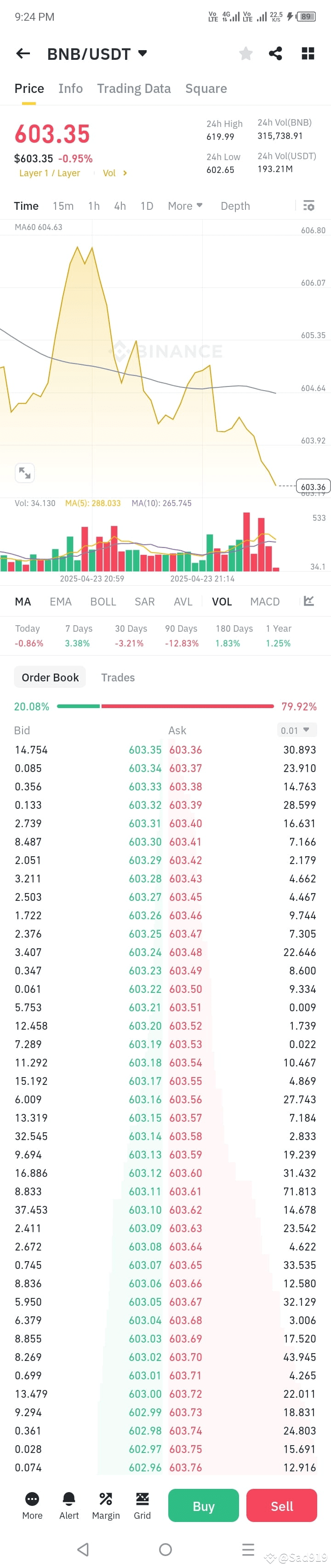The image size is (331, 1568).
Task: Open chart settings icon beside Depth
Action: (x=308, y=206)
